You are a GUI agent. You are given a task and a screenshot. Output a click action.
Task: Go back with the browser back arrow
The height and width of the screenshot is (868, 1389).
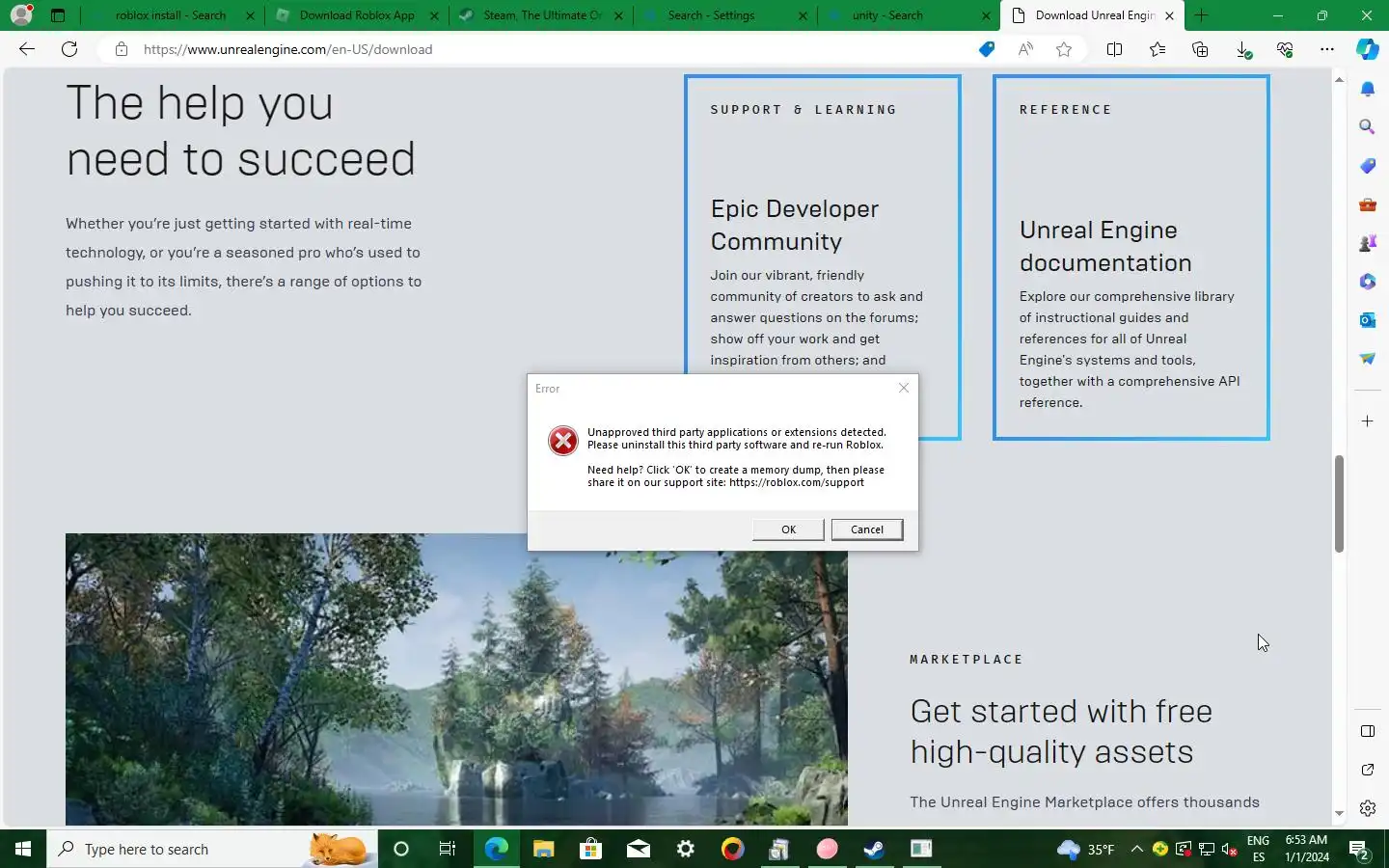click(27, 49)
